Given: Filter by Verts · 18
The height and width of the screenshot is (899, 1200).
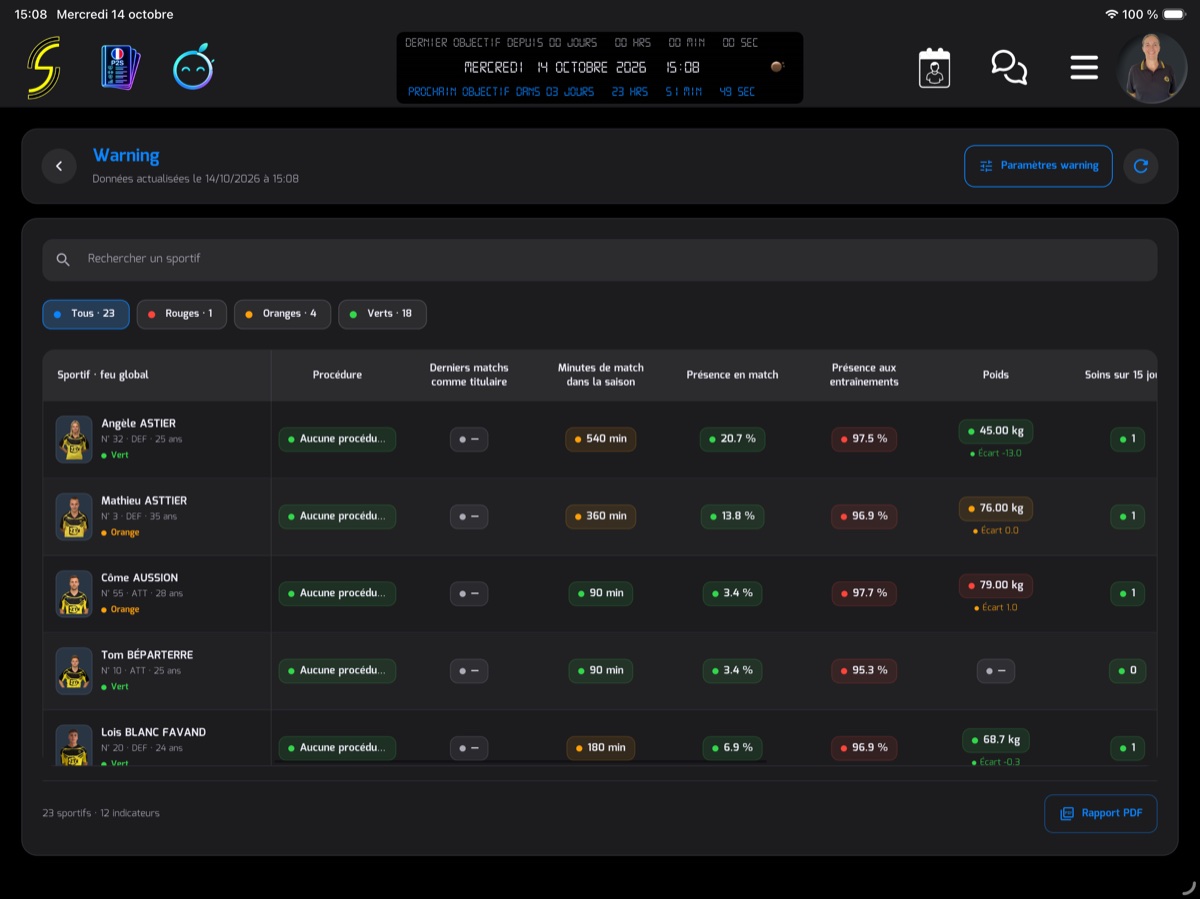Looking at the screenshot, I should pos(382,314).
